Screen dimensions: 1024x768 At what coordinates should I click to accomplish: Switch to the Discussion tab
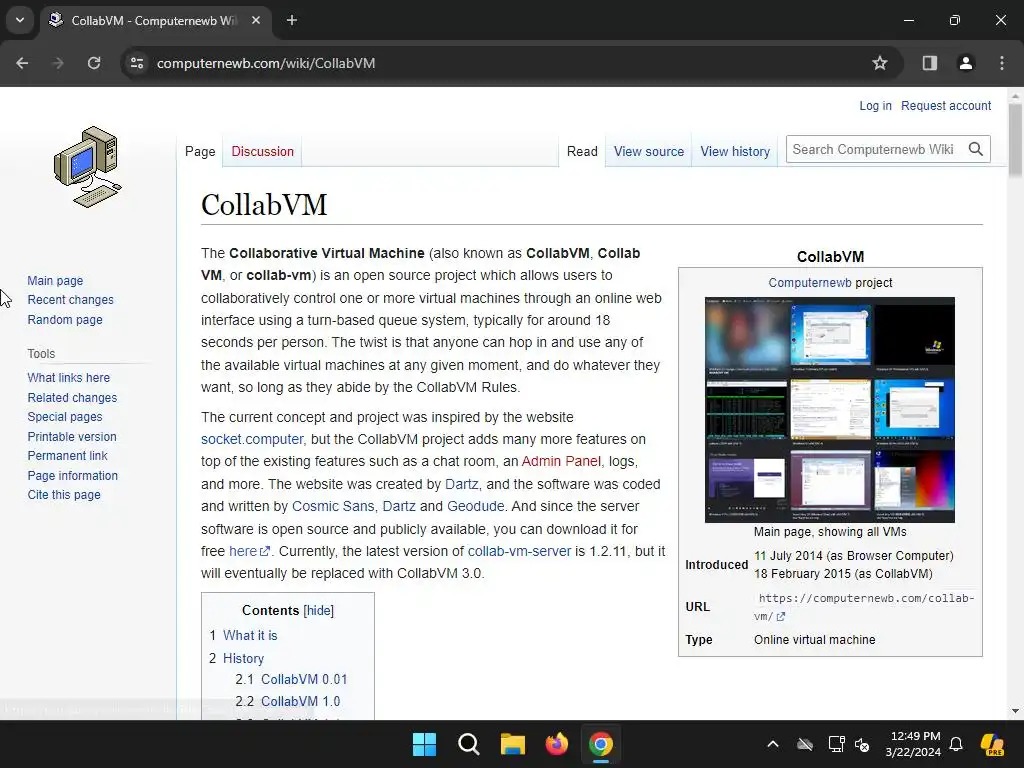(x=263, y=152)
